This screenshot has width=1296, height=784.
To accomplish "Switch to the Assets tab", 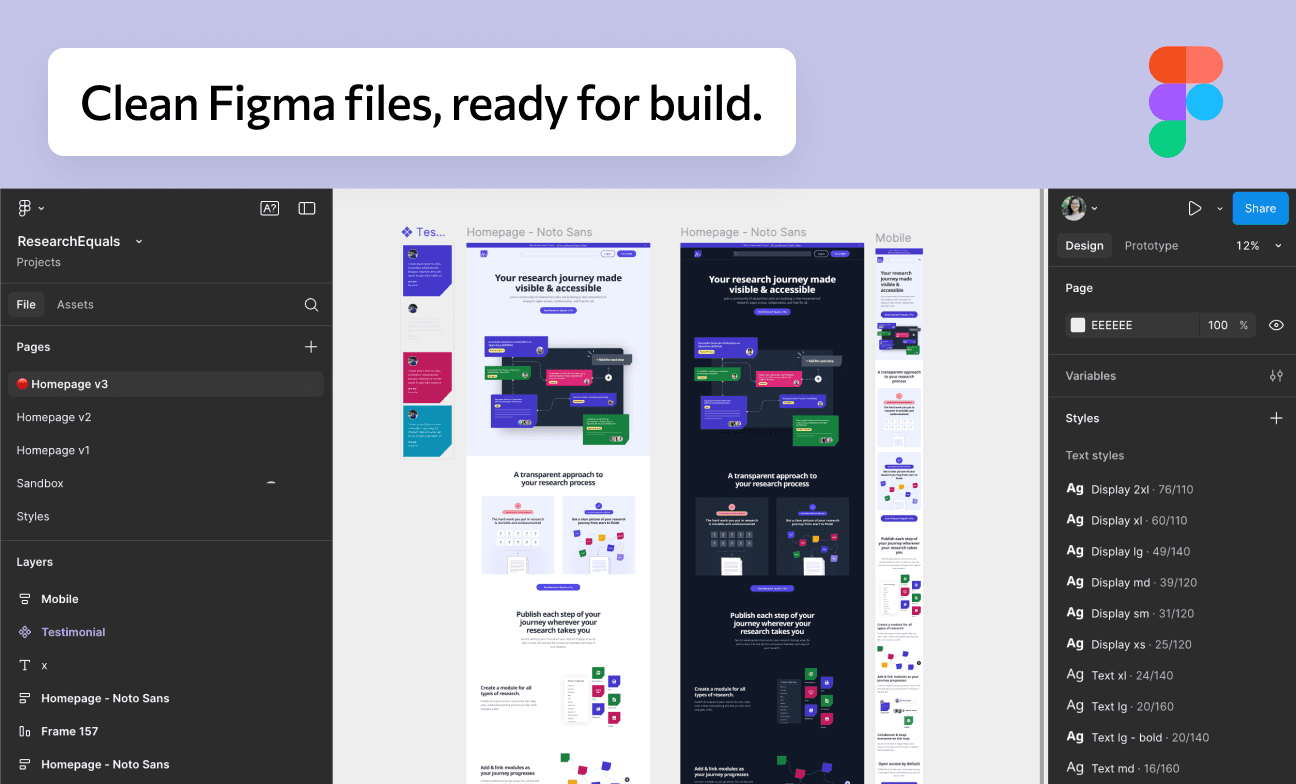I will [x=75, y=305].
